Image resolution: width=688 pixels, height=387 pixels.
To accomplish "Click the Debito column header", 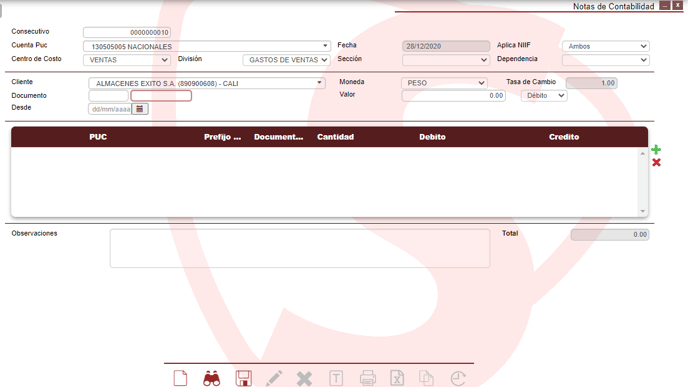I will coord(432,137).
